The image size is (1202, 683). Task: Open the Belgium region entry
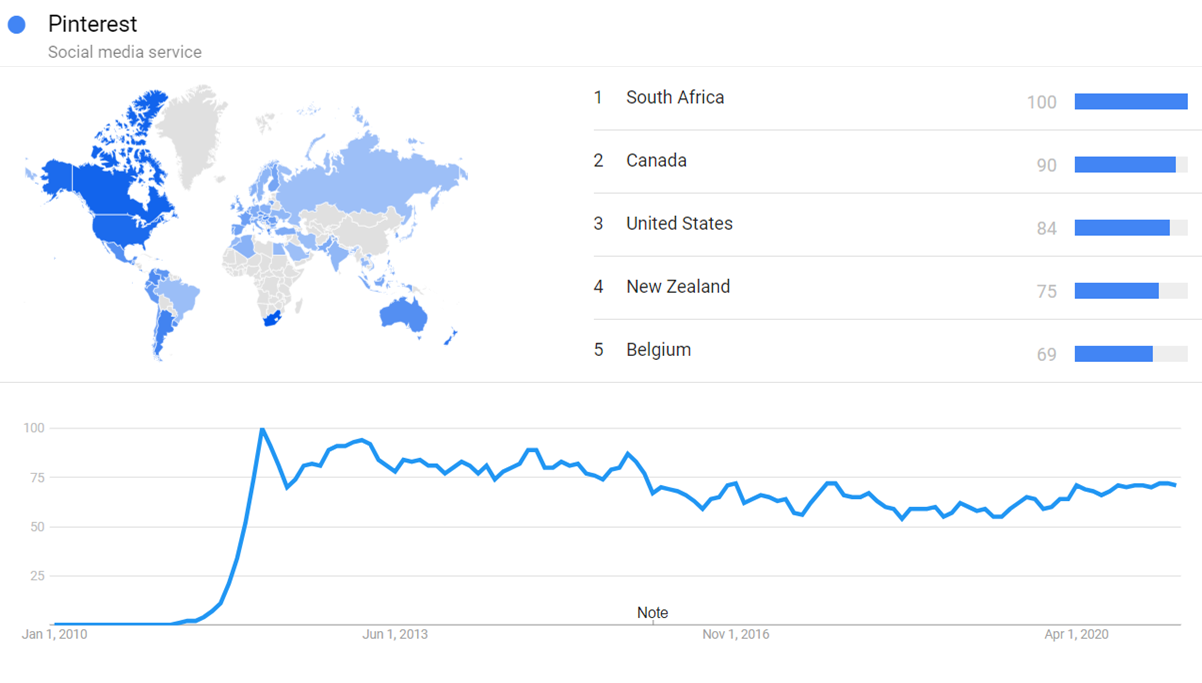click(x=658, y=350)
